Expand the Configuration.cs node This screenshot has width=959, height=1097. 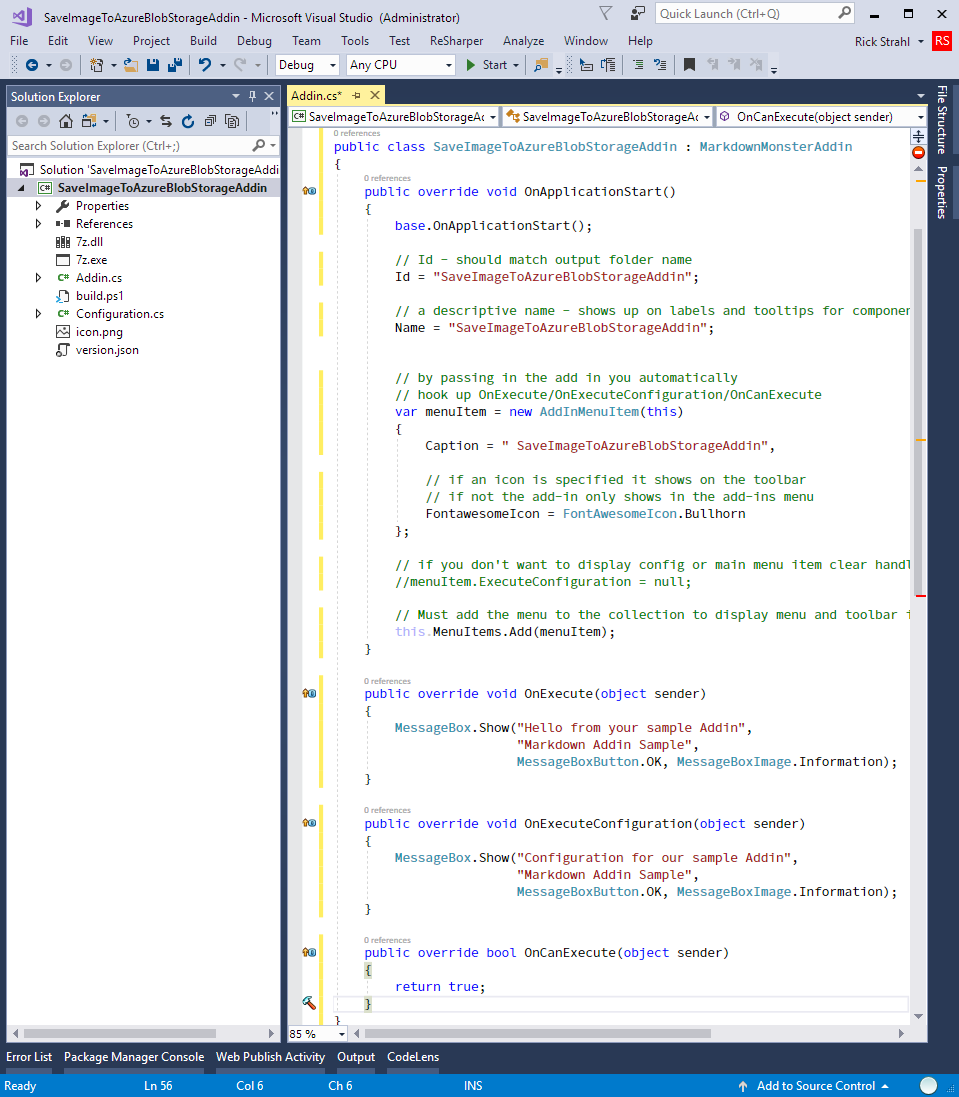pos(38,314)
